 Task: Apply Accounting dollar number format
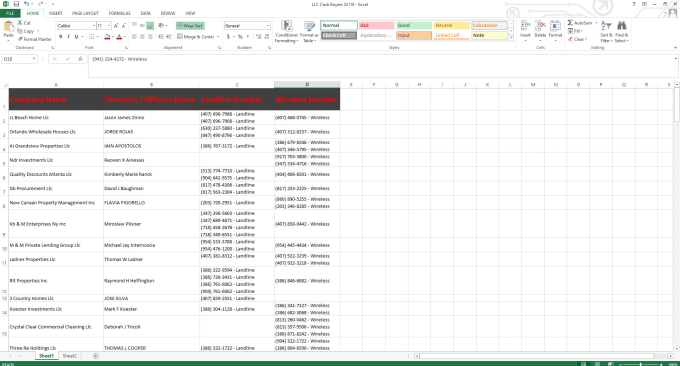[x=229, y=37]
